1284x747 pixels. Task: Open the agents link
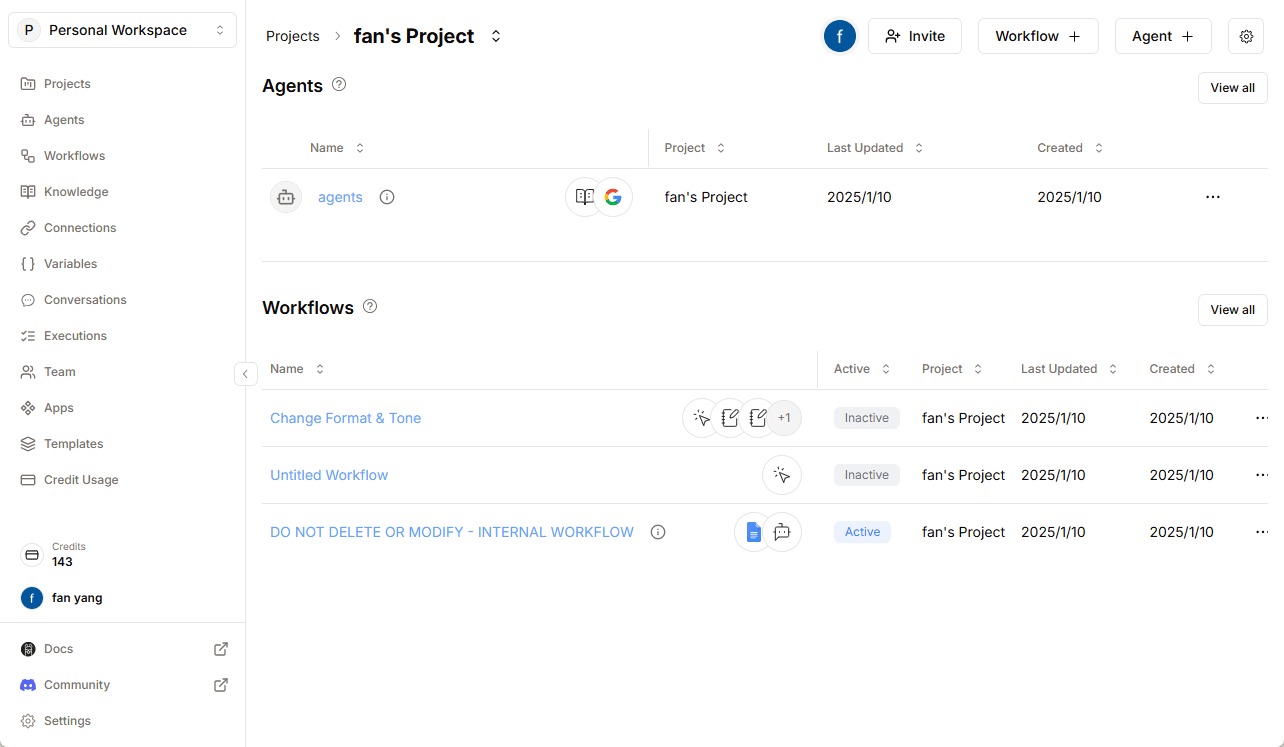340,197
